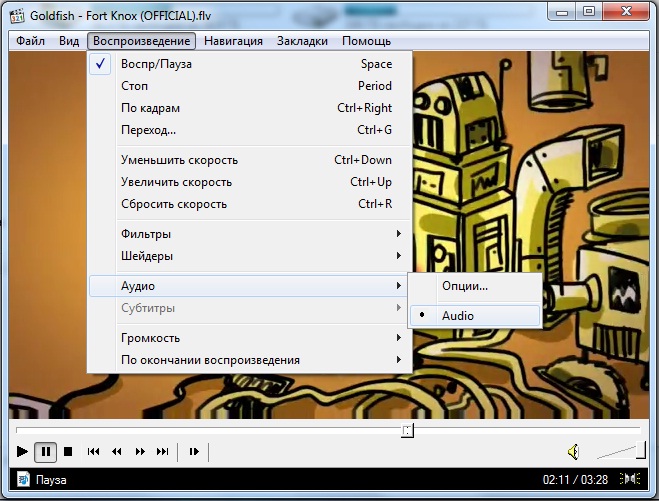Choose По кадрам menu entry
The image size is (659, 501).
[250, 108]
